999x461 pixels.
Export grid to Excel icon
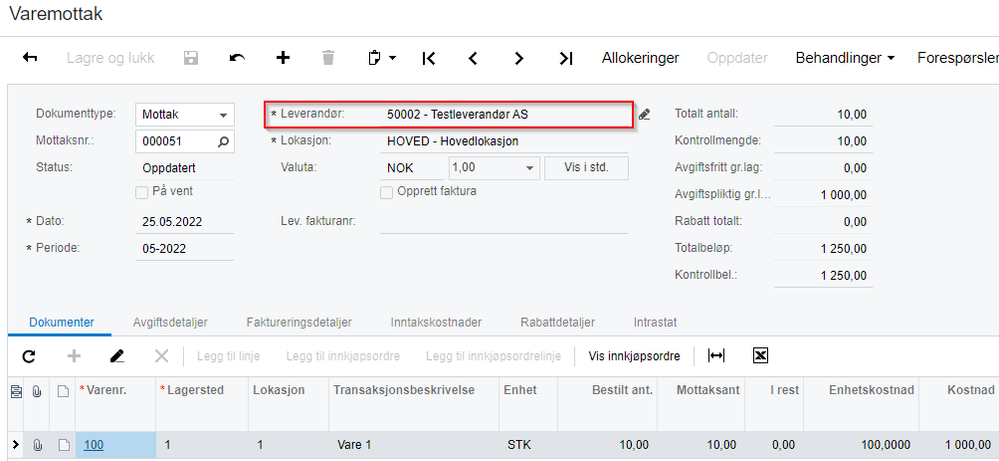[759, 356]
